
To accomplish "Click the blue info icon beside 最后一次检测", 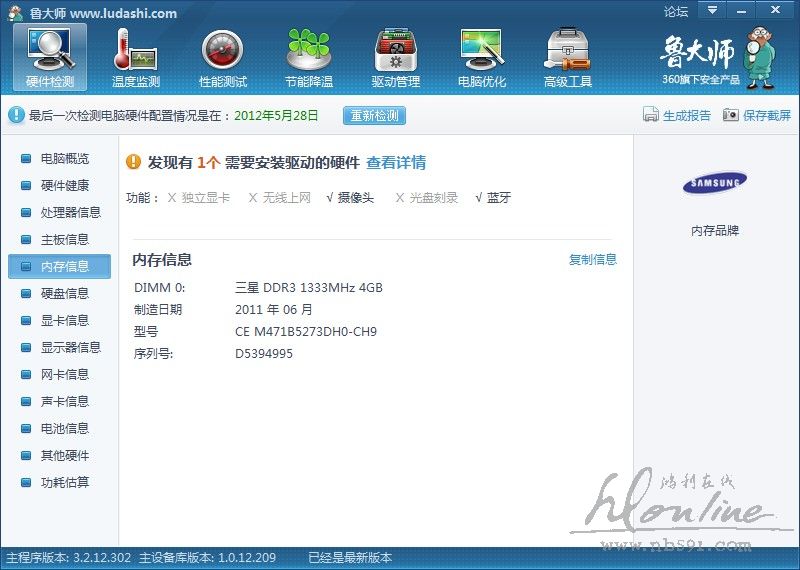I will point(16,115).
